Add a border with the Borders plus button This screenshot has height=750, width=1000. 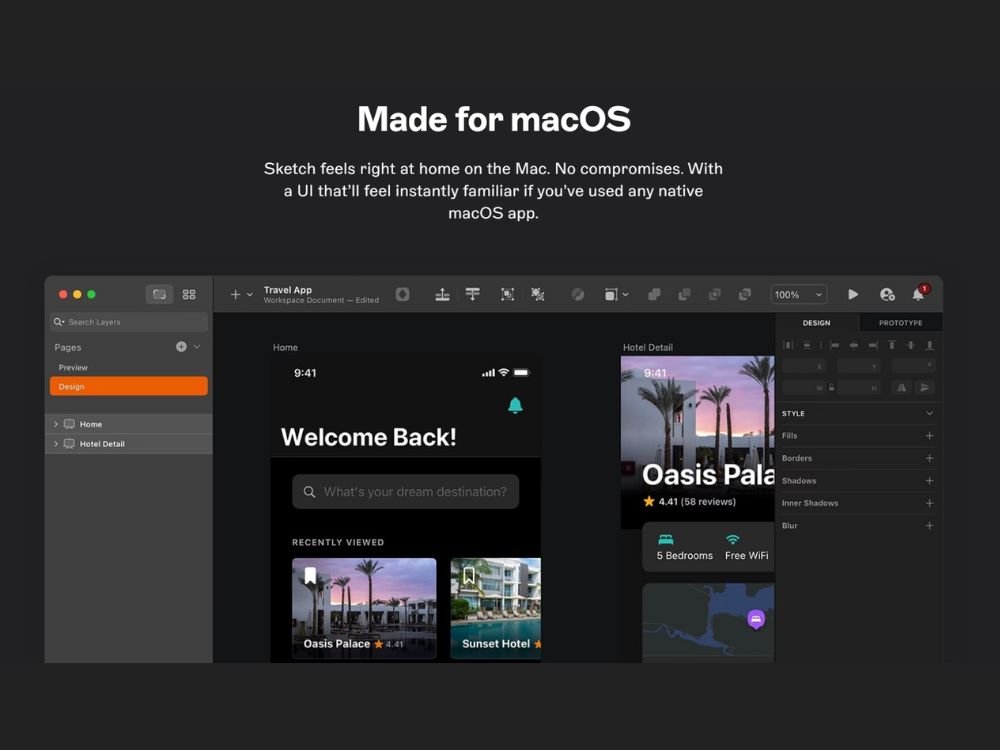930,458
